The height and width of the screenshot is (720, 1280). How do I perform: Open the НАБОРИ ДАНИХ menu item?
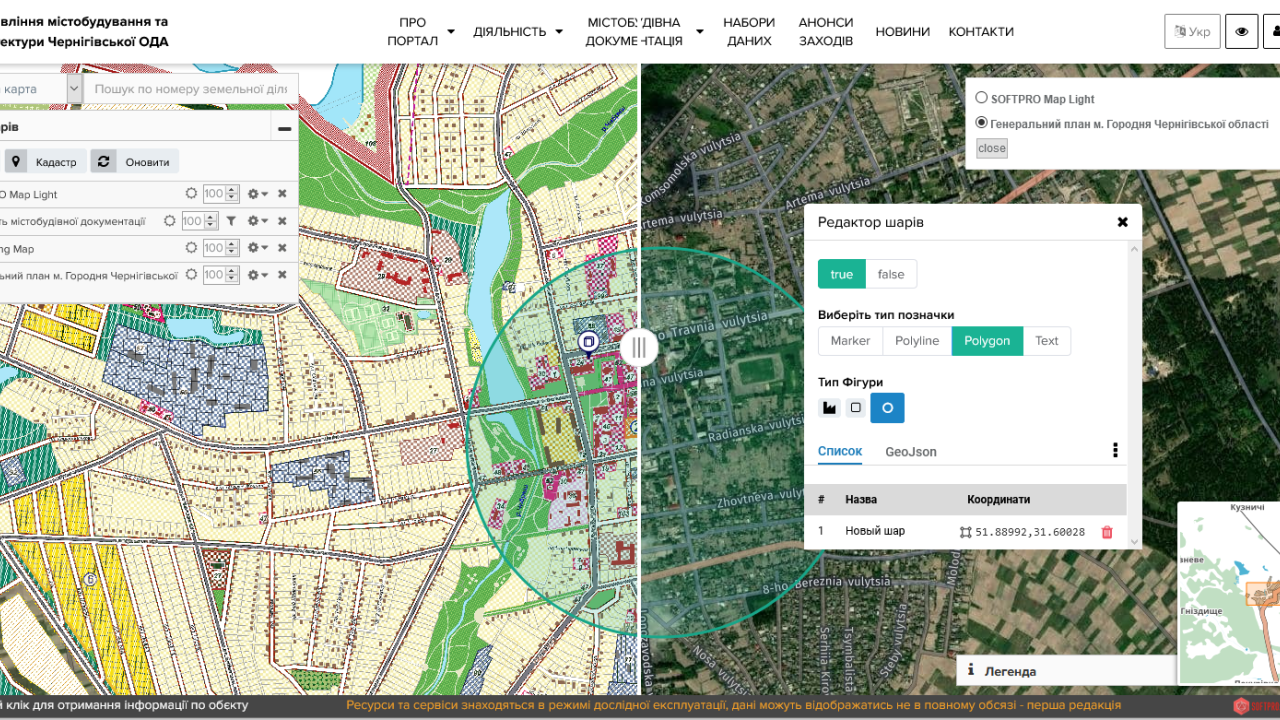749,31
